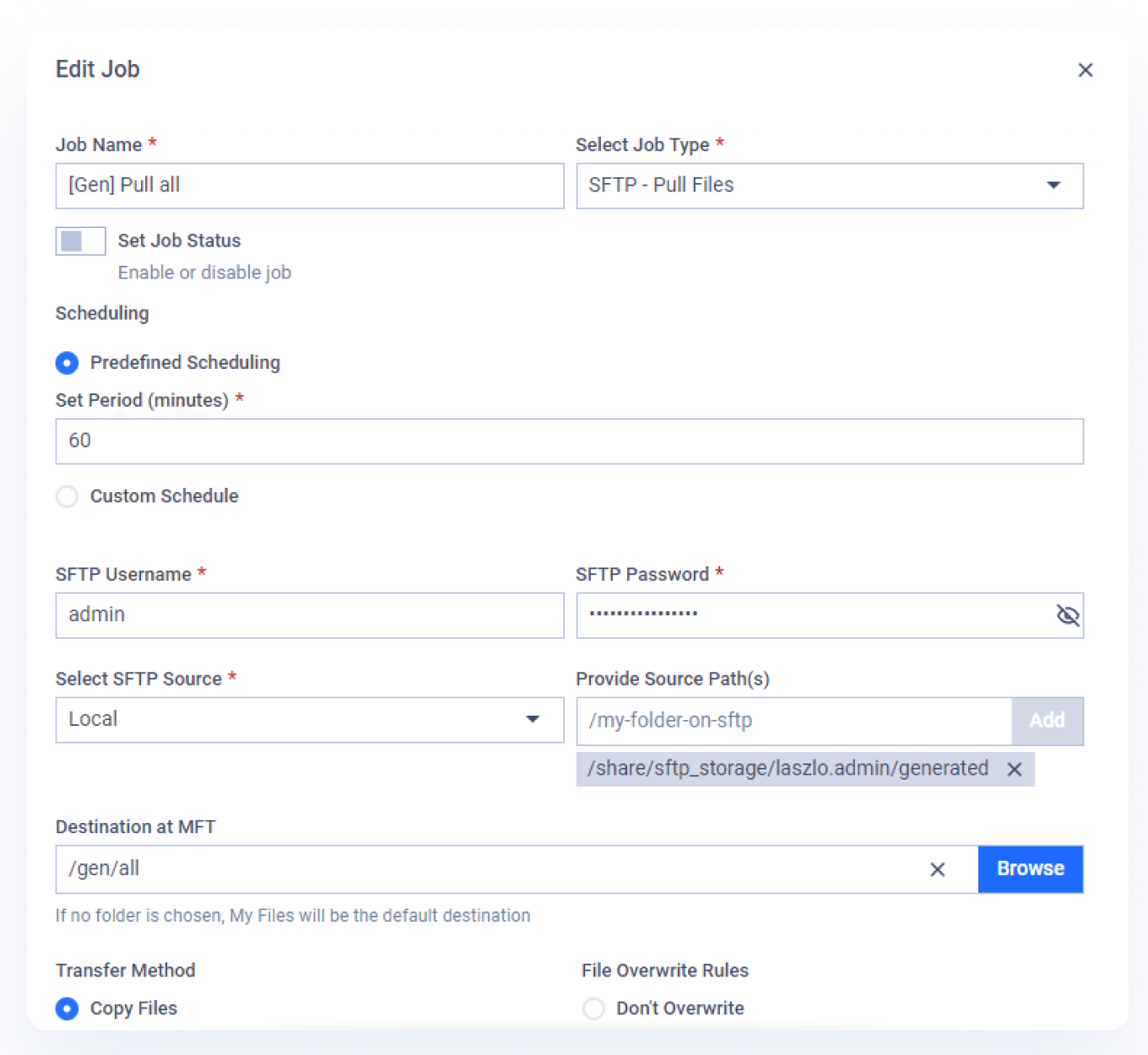Viewport: 1148px width, 1055px height.
Task: Browse for a destination folder at MFT
Action: pos(1031,869)
